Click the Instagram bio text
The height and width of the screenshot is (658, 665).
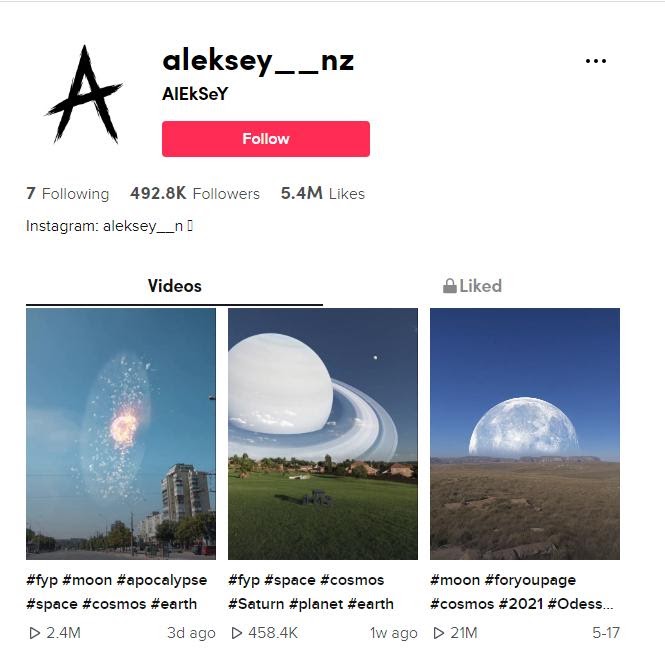[x=109, y=226]
